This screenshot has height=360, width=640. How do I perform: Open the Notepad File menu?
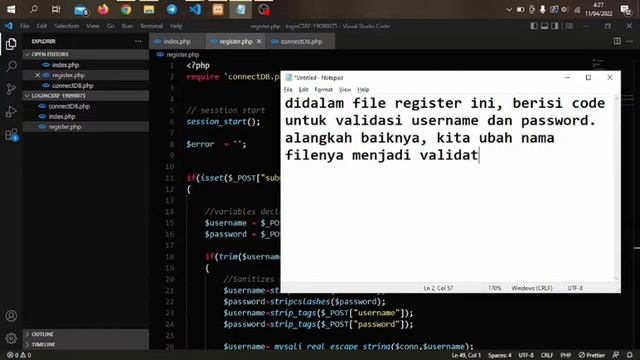click(x=288, y=89)
